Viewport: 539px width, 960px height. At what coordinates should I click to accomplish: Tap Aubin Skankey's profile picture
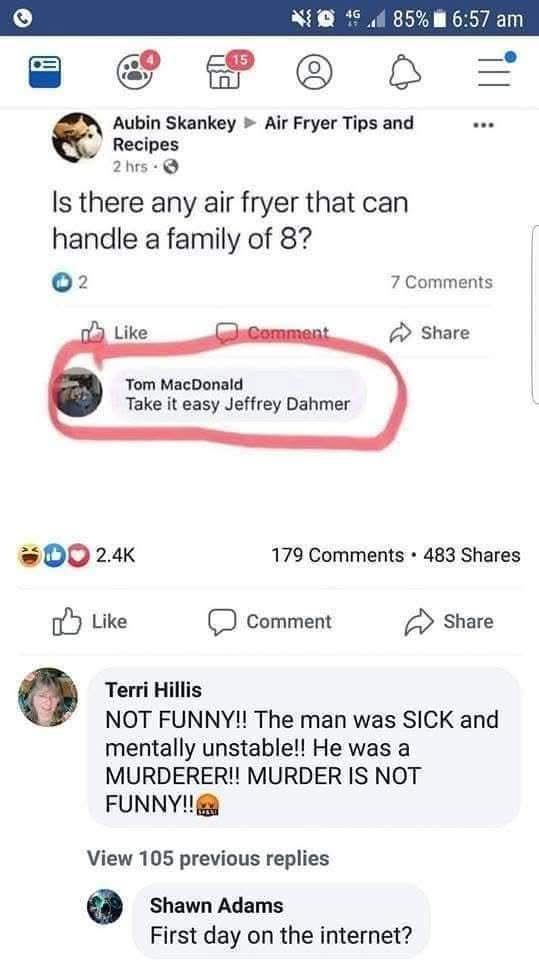(77, 137)
